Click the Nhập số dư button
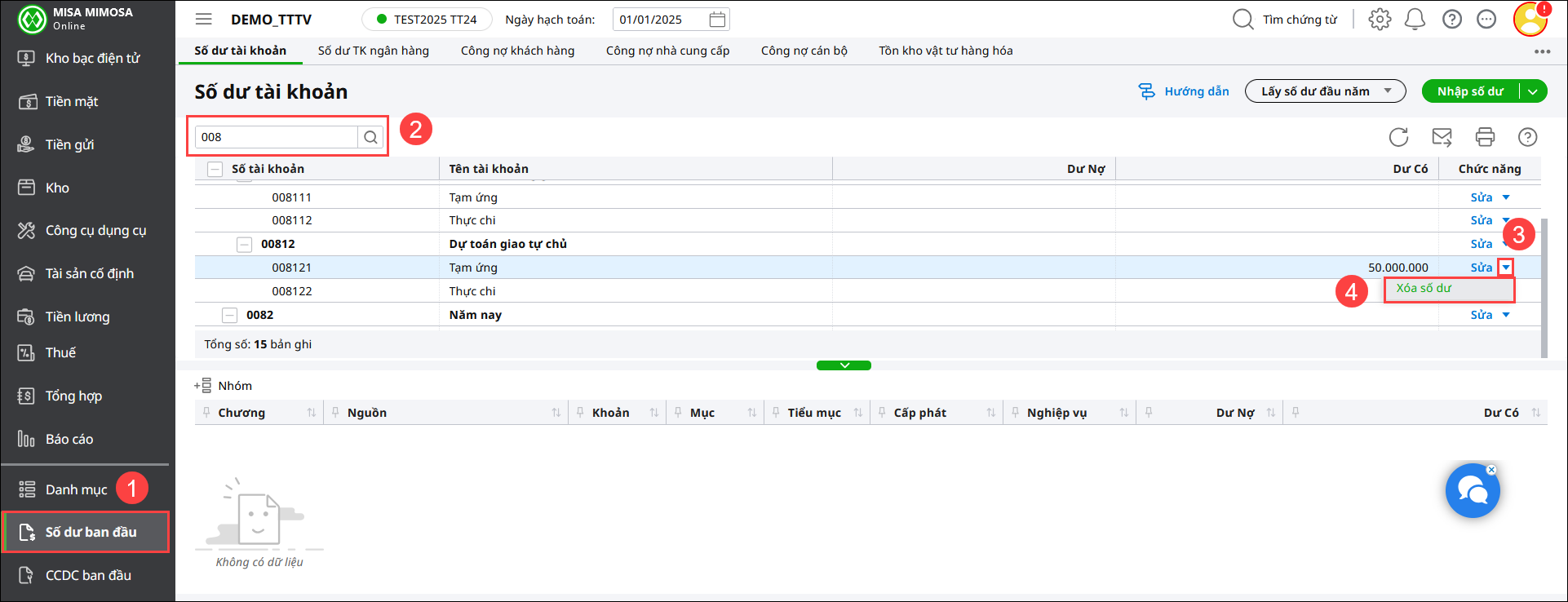 click(x=1470, y=91)
